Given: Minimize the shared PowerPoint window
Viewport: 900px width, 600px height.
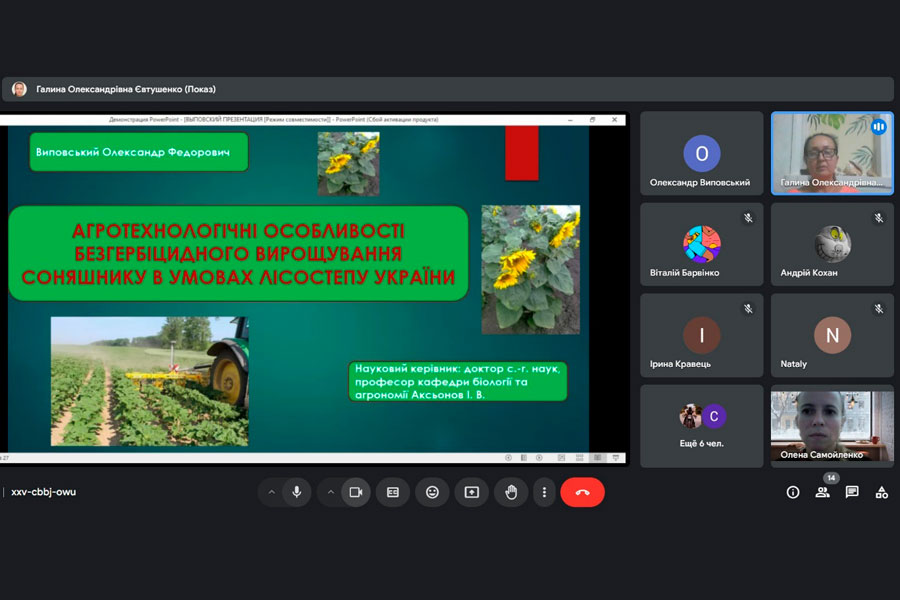Looking at the screenshot, I should coord(570,119).
